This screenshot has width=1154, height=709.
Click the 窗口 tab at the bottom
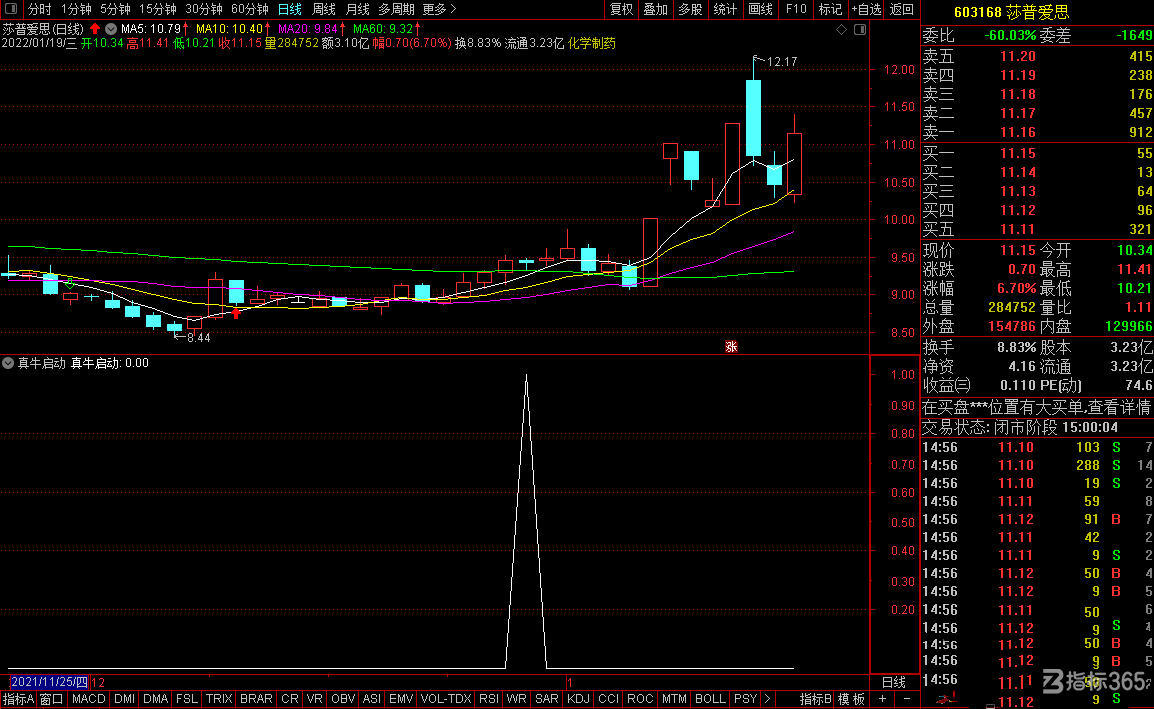[52, 699]
